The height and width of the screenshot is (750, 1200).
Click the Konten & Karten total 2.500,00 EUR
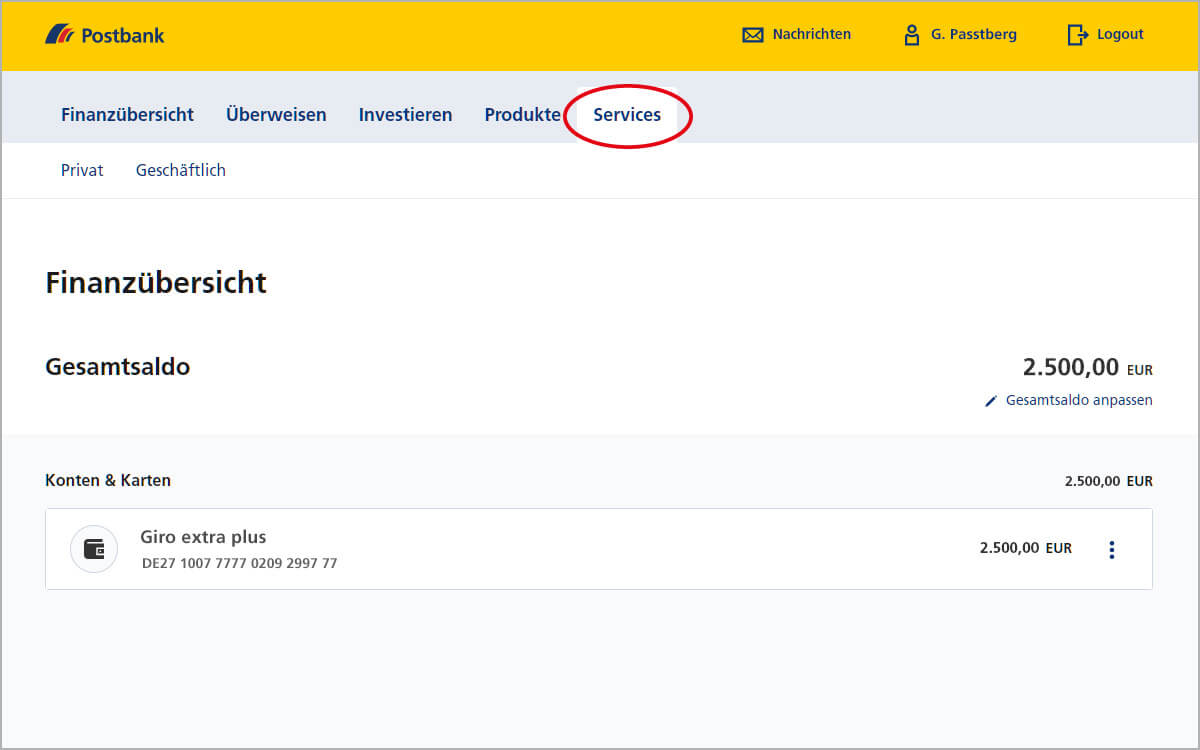click(x=1109, y=481)
